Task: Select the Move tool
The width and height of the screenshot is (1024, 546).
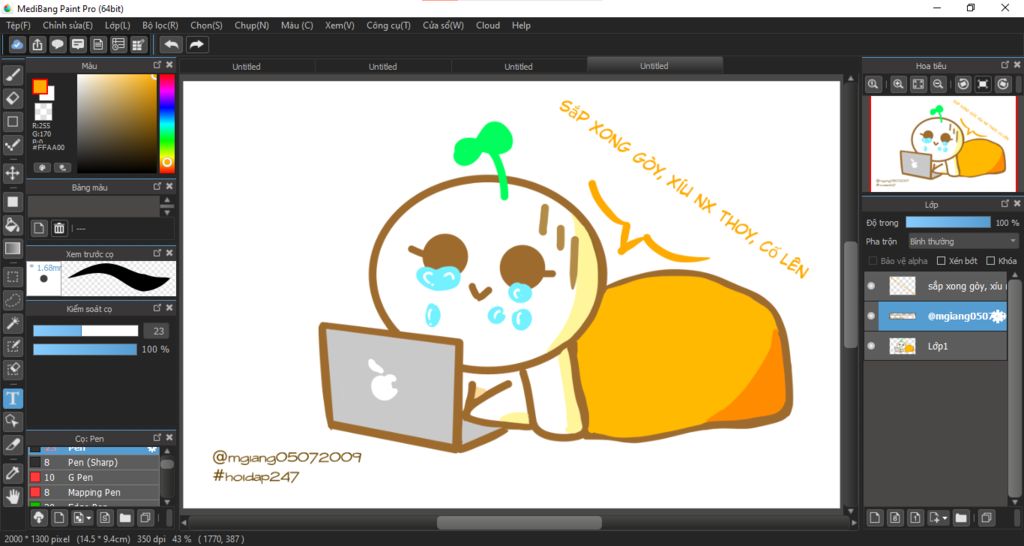Action: pos(12,173)
